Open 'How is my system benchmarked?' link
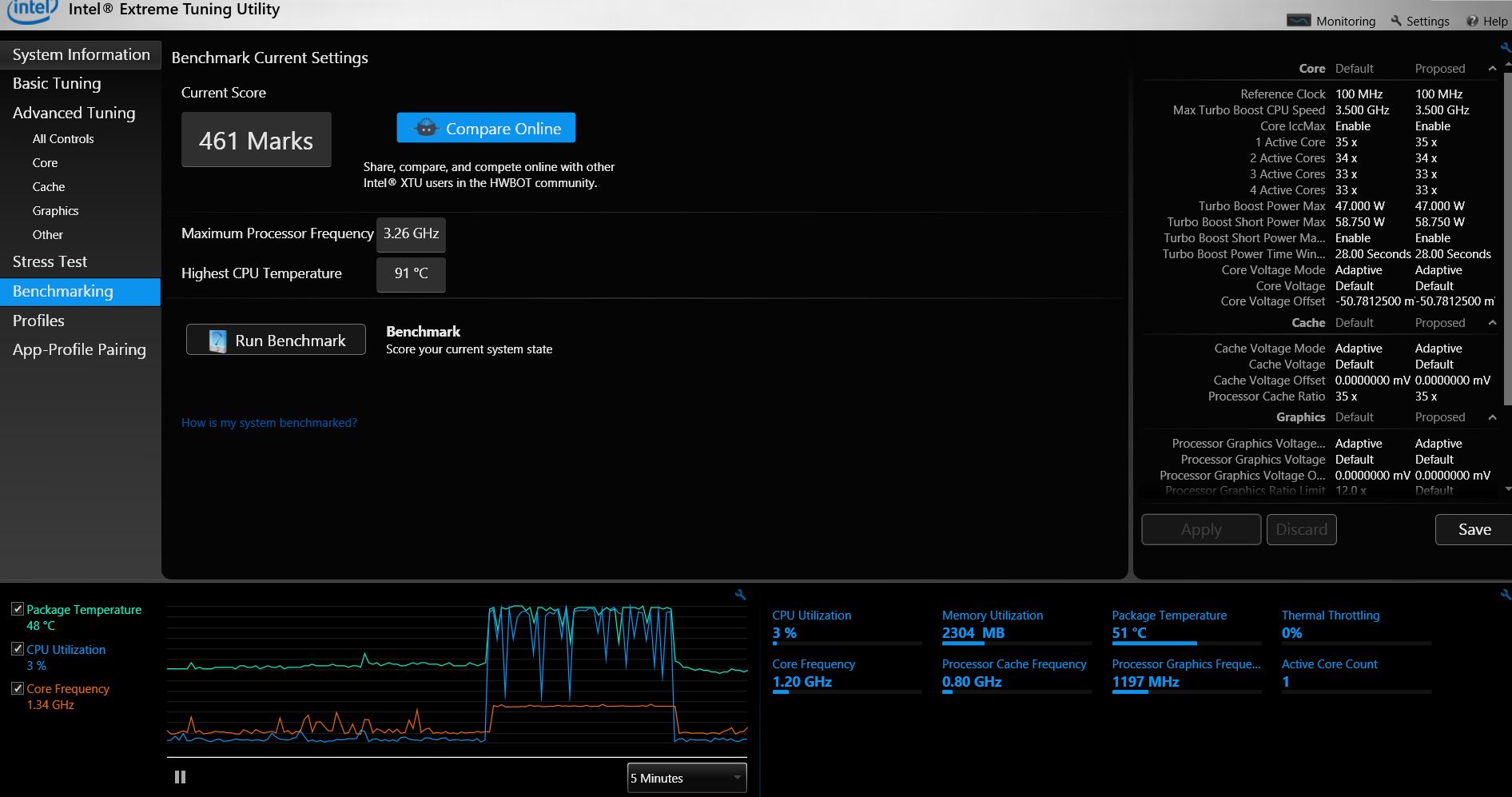Viewport: 1512px width, 797px height. coord(269,423)
